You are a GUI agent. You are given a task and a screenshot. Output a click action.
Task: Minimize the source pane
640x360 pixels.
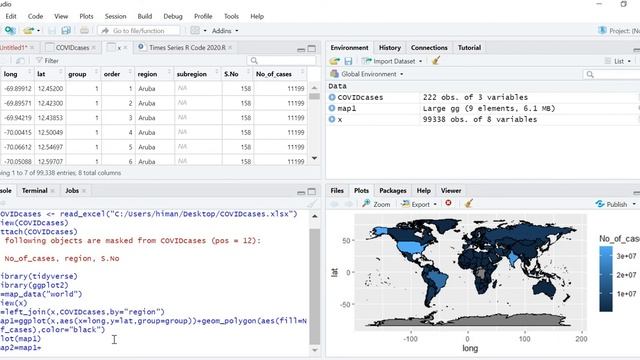[301, 49]
